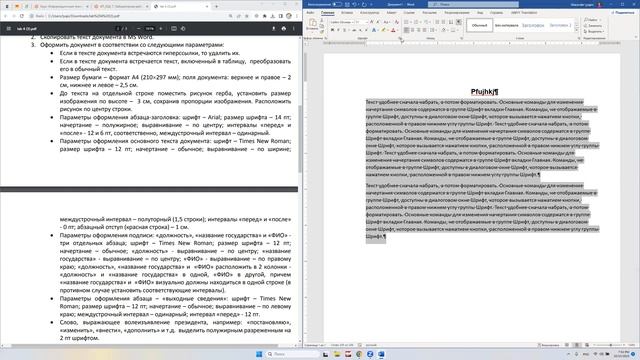Click the Clear Formatting icon

click(x=397, y=22)
